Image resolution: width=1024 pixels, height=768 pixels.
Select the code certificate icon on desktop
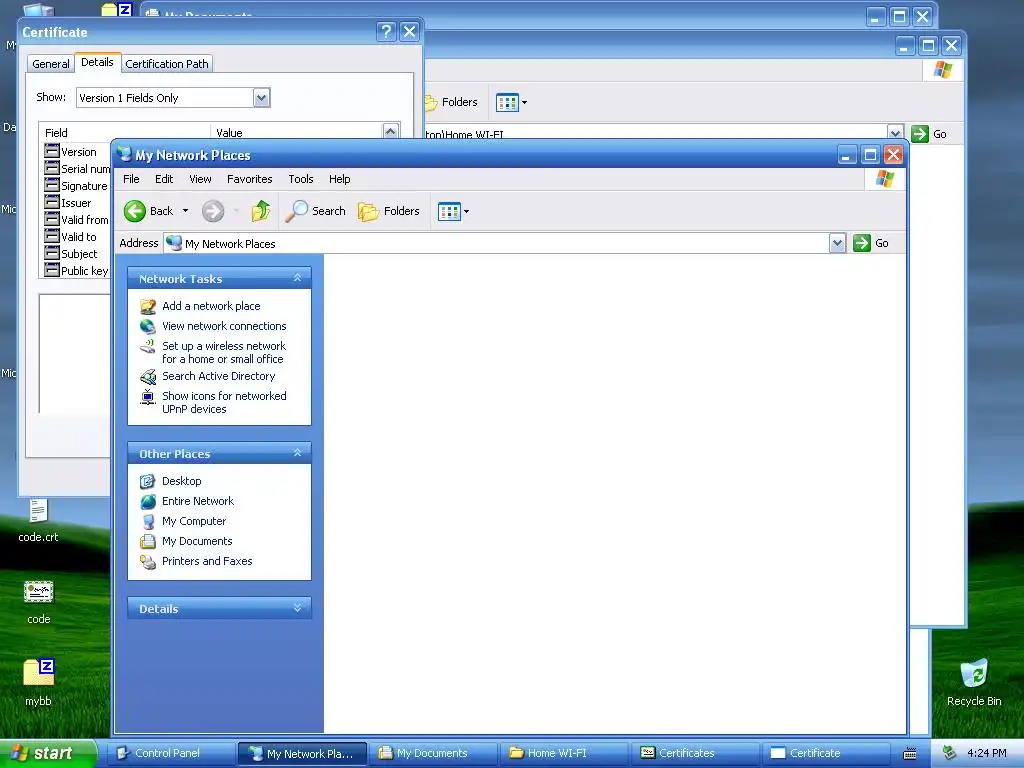pos(39,602)
